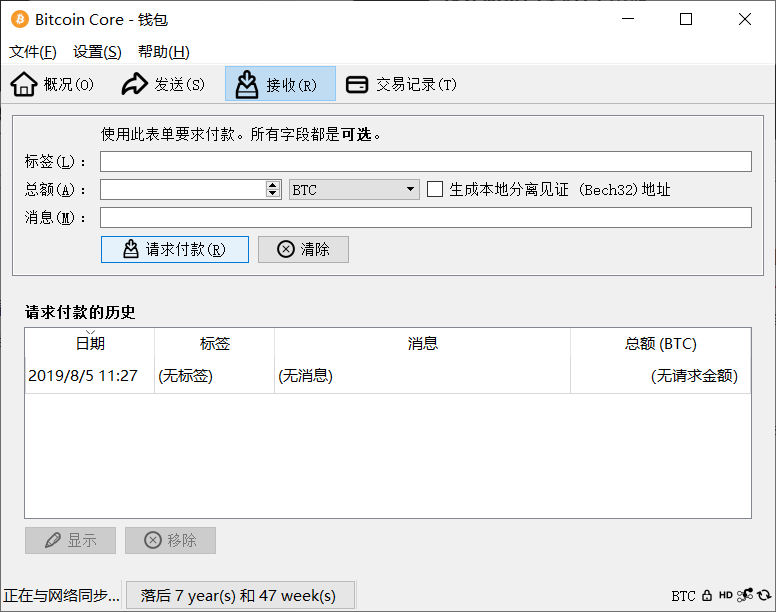Click the card icon of the 交易记录 tab
Image resolution: width=776 pixels, height=612 pixels.
tap(357, 84)
